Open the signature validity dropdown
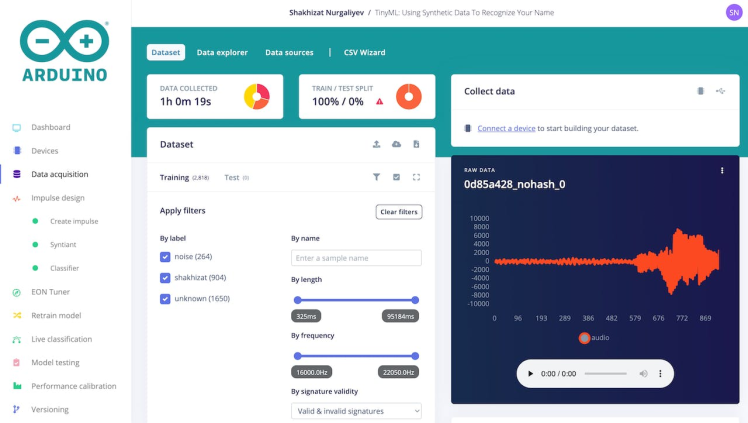 [356, 411]
